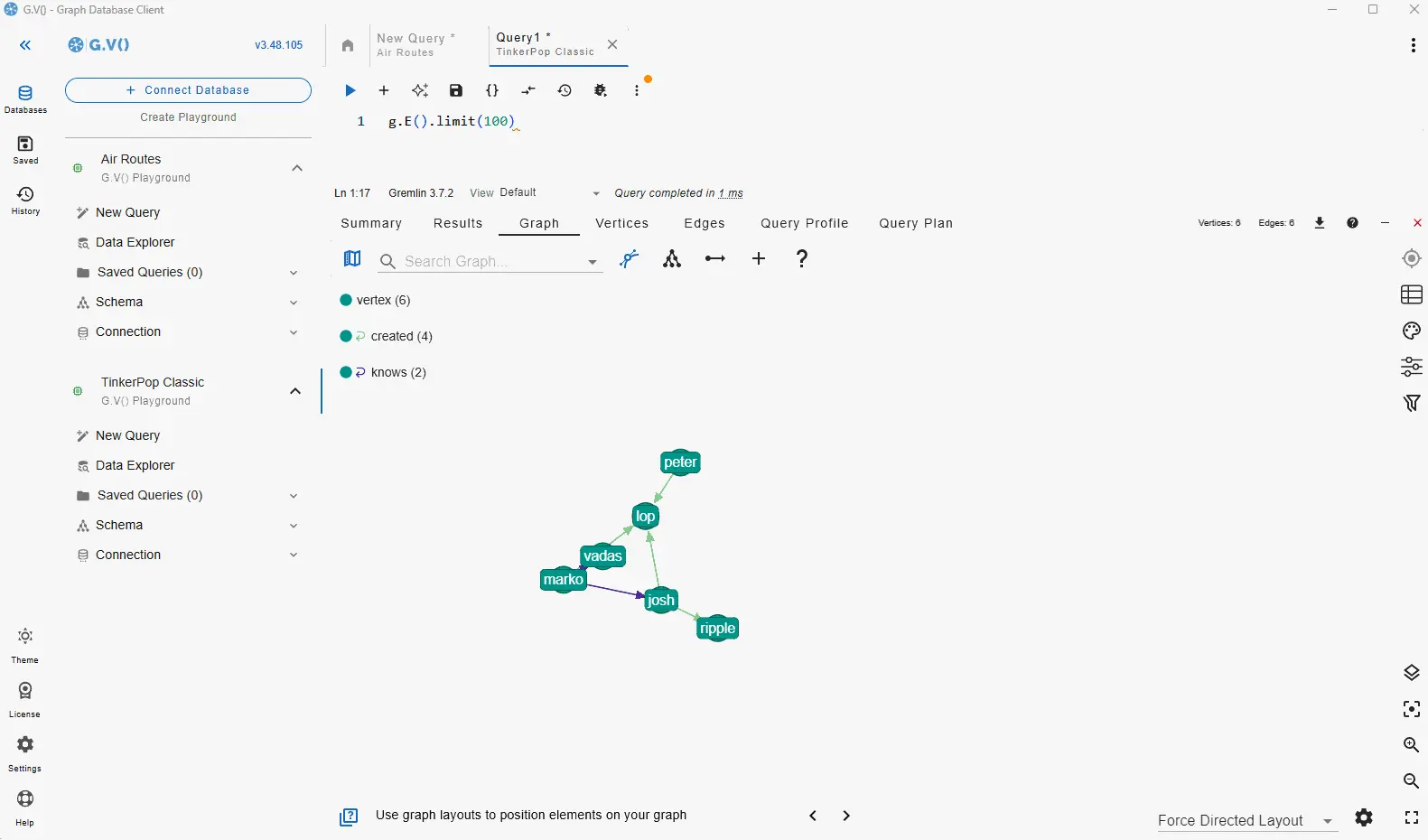Screen dimensions: 1428x840
Task: Open the graph filter funnel icon
Action: 1412,403
